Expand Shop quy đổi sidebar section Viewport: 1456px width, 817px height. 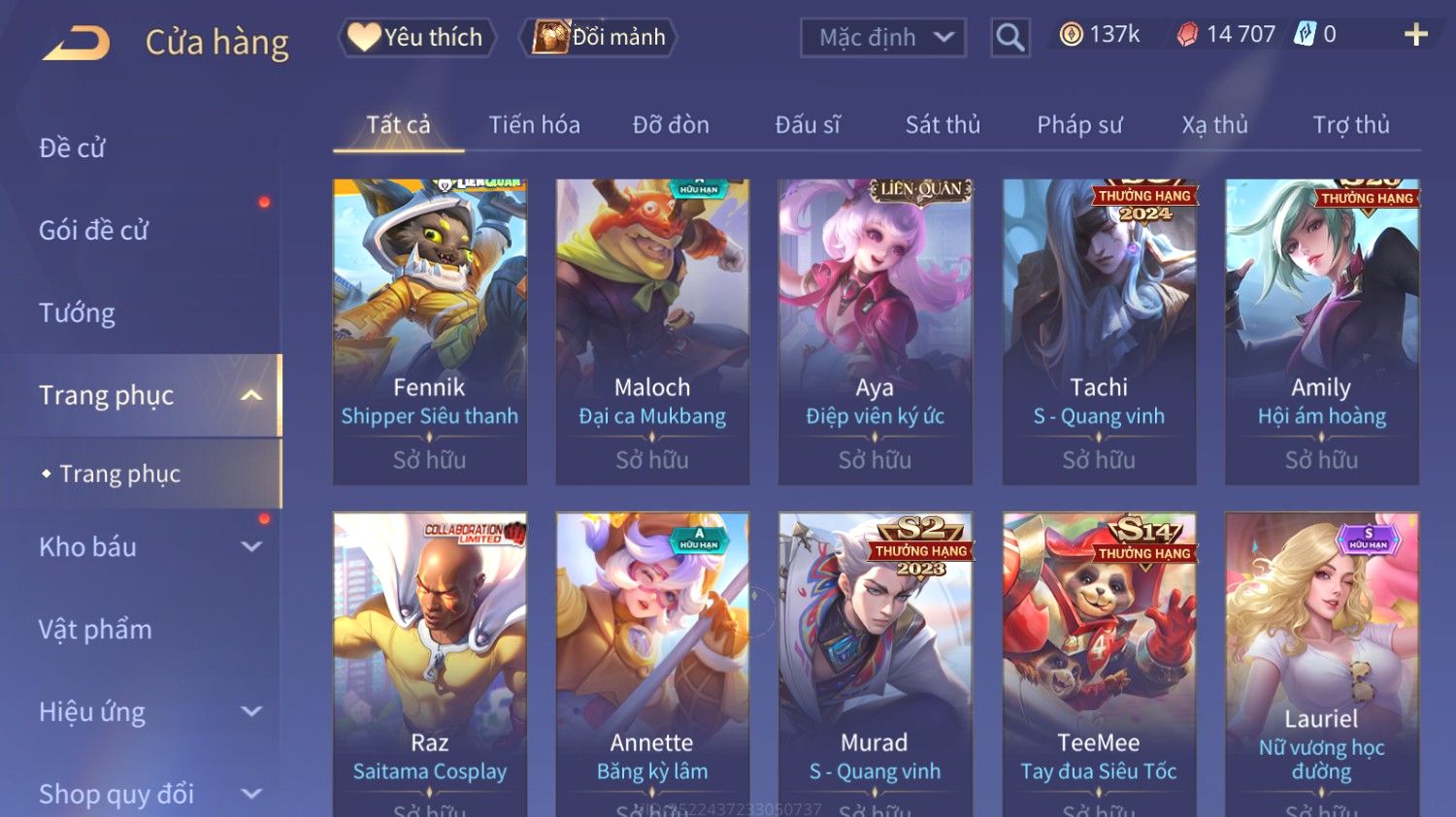point(251,794)
